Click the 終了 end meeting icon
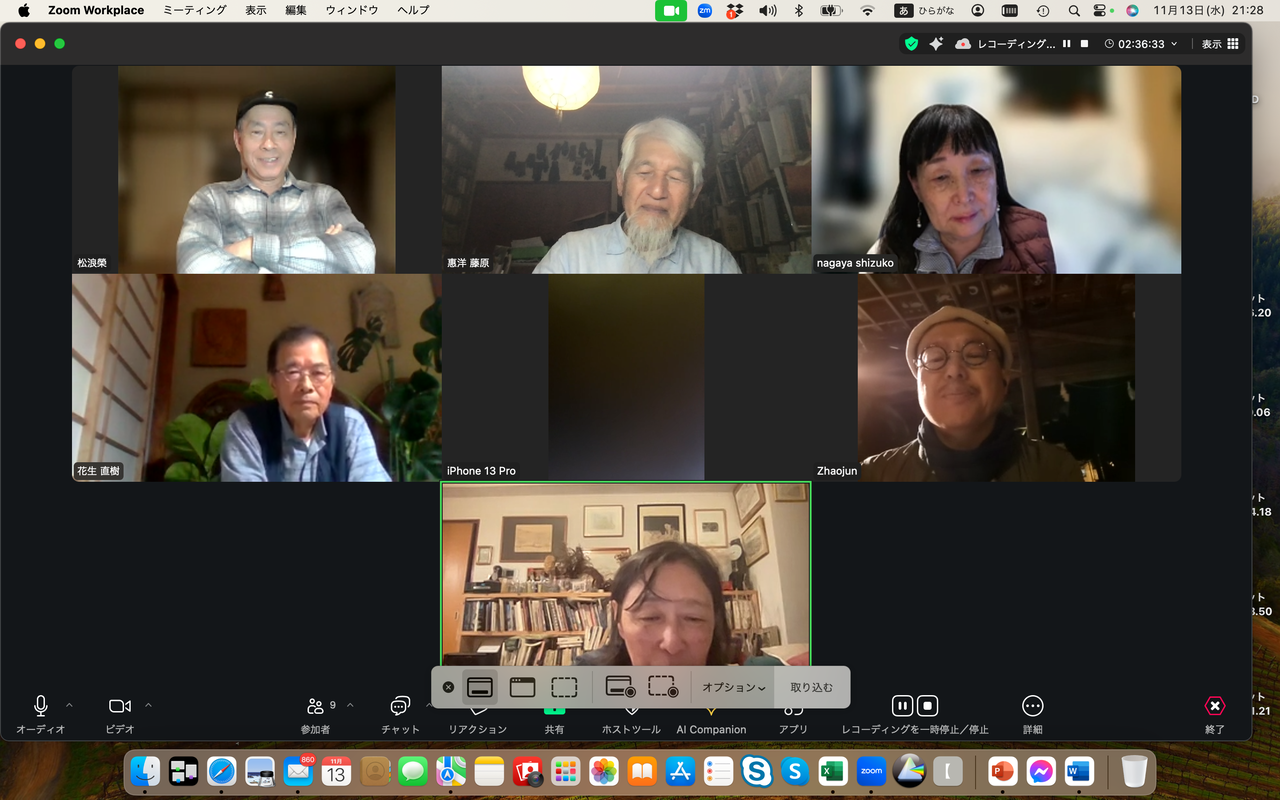Viewport: 1280px width, 800px height. pos(1215,706)
